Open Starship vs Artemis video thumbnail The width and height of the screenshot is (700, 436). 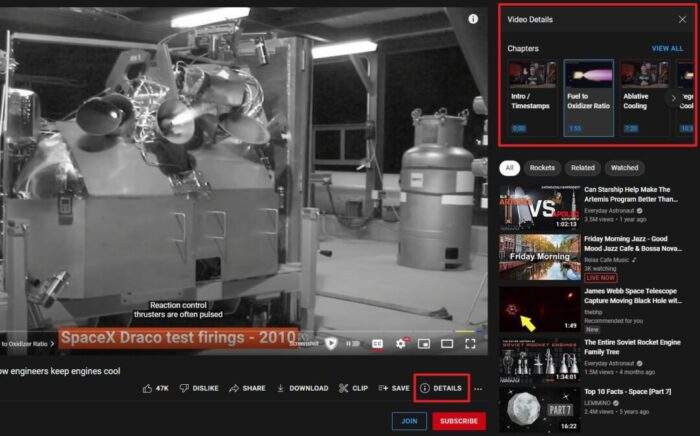click(540, 208)
